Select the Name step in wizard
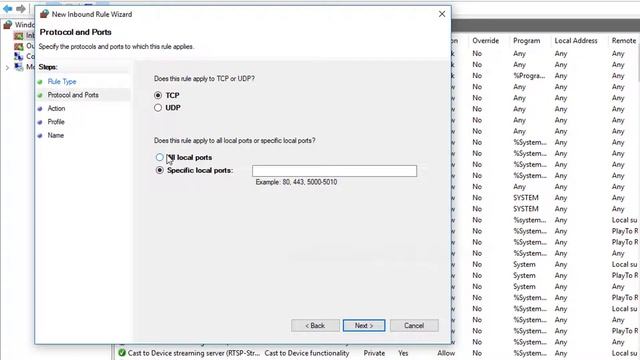The height and width of the screenshot is (360, 640). [56, 135]
